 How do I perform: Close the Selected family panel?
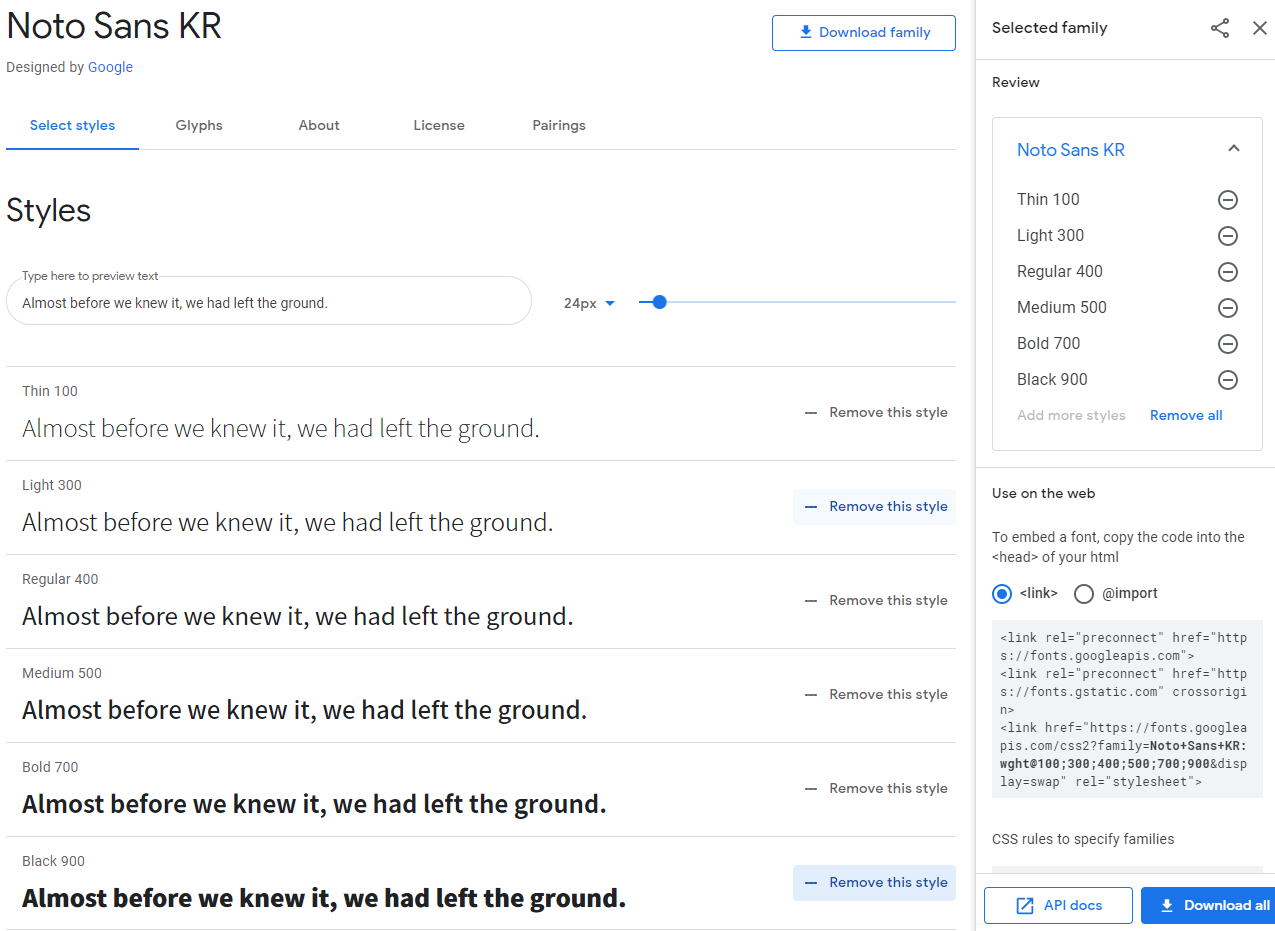[x=1260, y=28]
